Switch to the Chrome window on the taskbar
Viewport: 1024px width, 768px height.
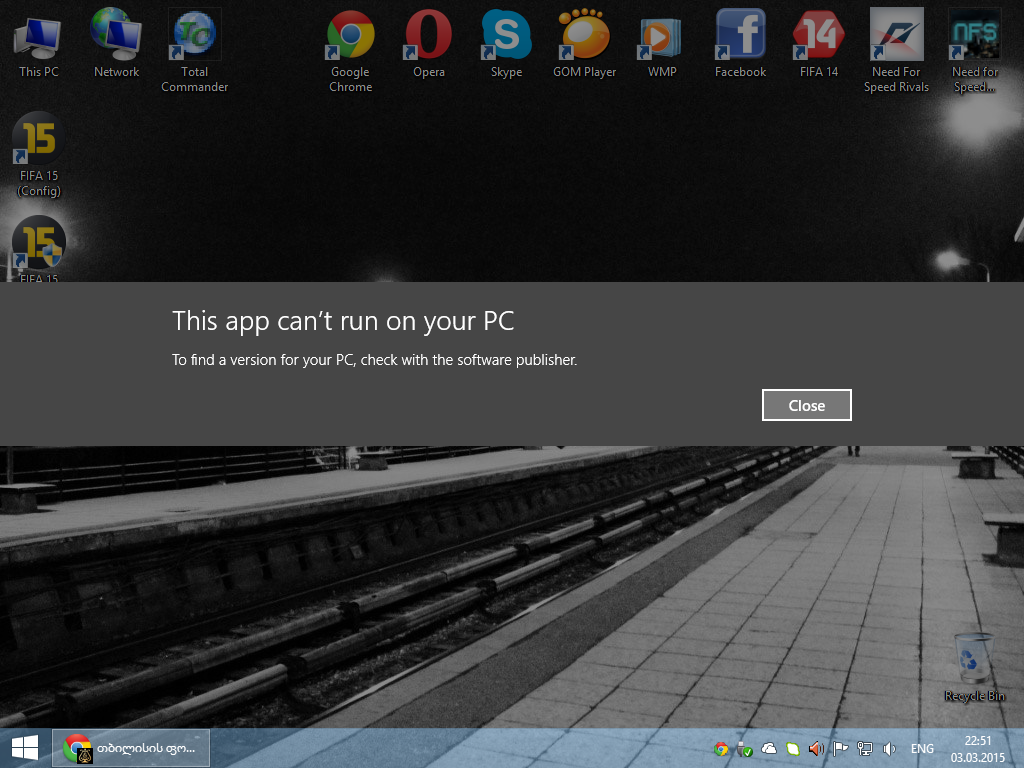(130, 747)
